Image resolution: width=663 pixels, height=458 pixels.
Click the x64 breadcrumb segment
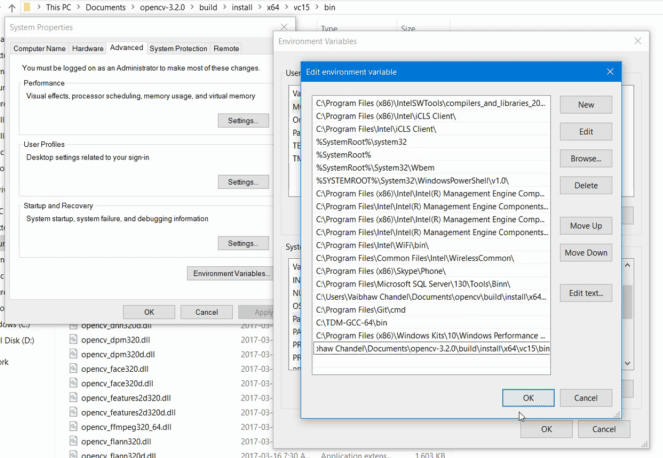tap(273, 7)
